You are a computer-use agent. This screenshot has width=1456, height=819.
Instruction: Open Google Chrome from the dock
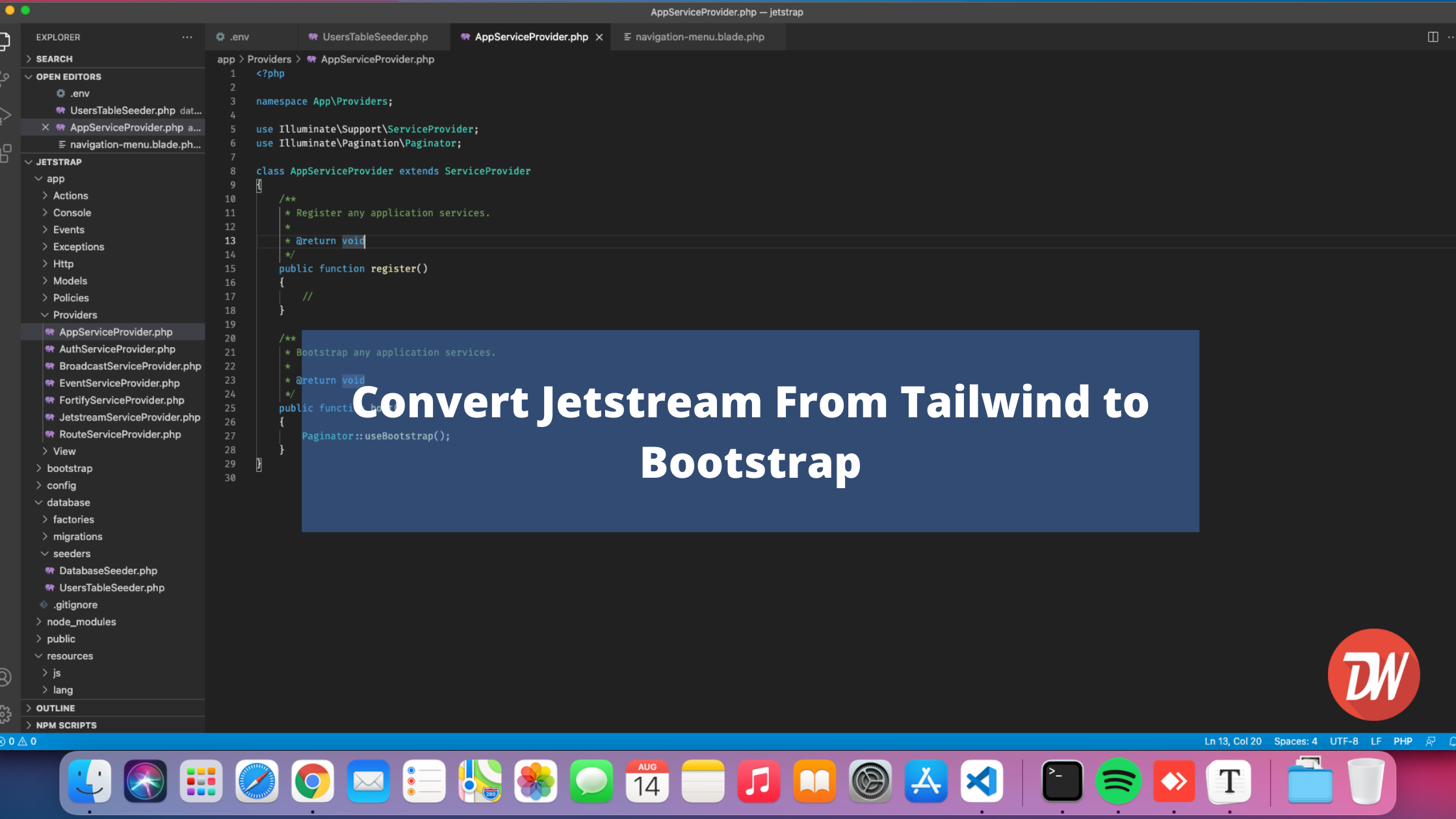(x=313, y=781)
